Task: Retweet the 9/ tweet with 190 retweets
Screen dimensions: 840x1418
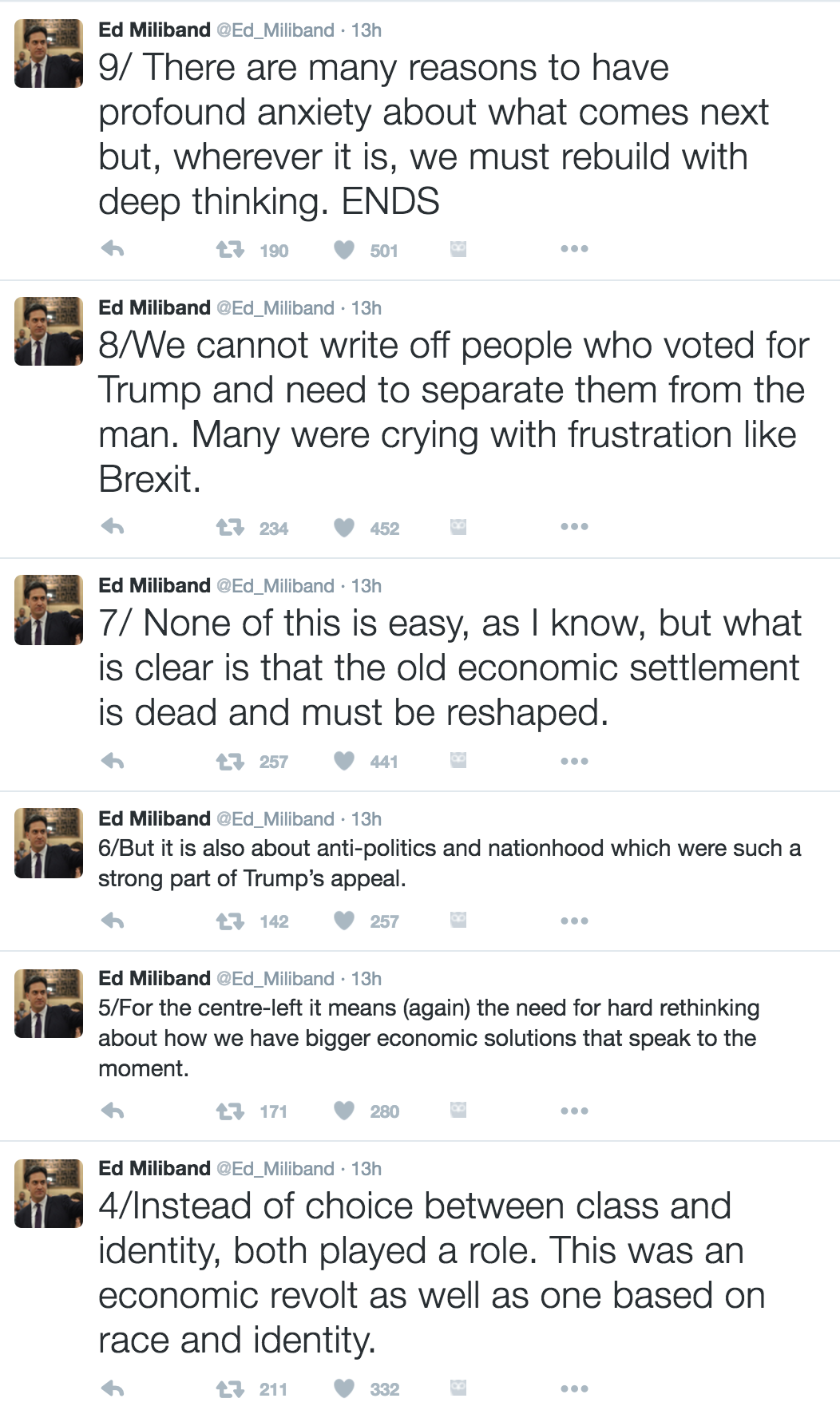Action: (x=230, y=250)
